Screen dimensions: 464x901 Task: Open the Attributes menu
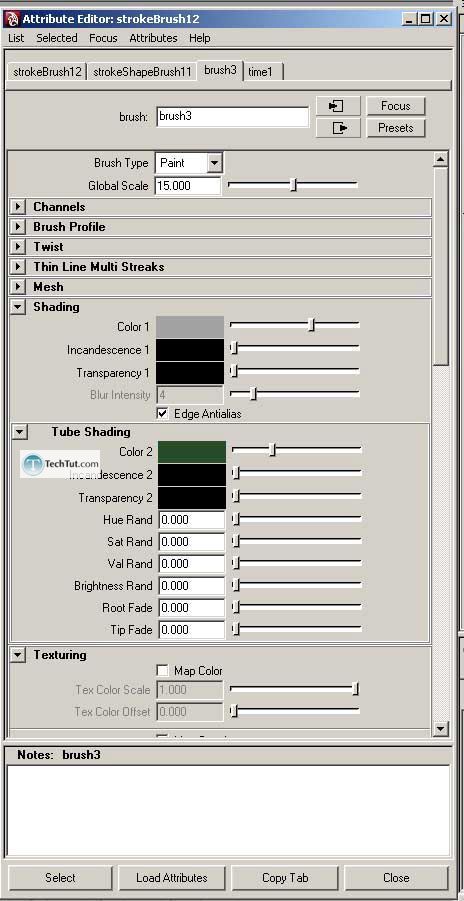tap(153, 38)
